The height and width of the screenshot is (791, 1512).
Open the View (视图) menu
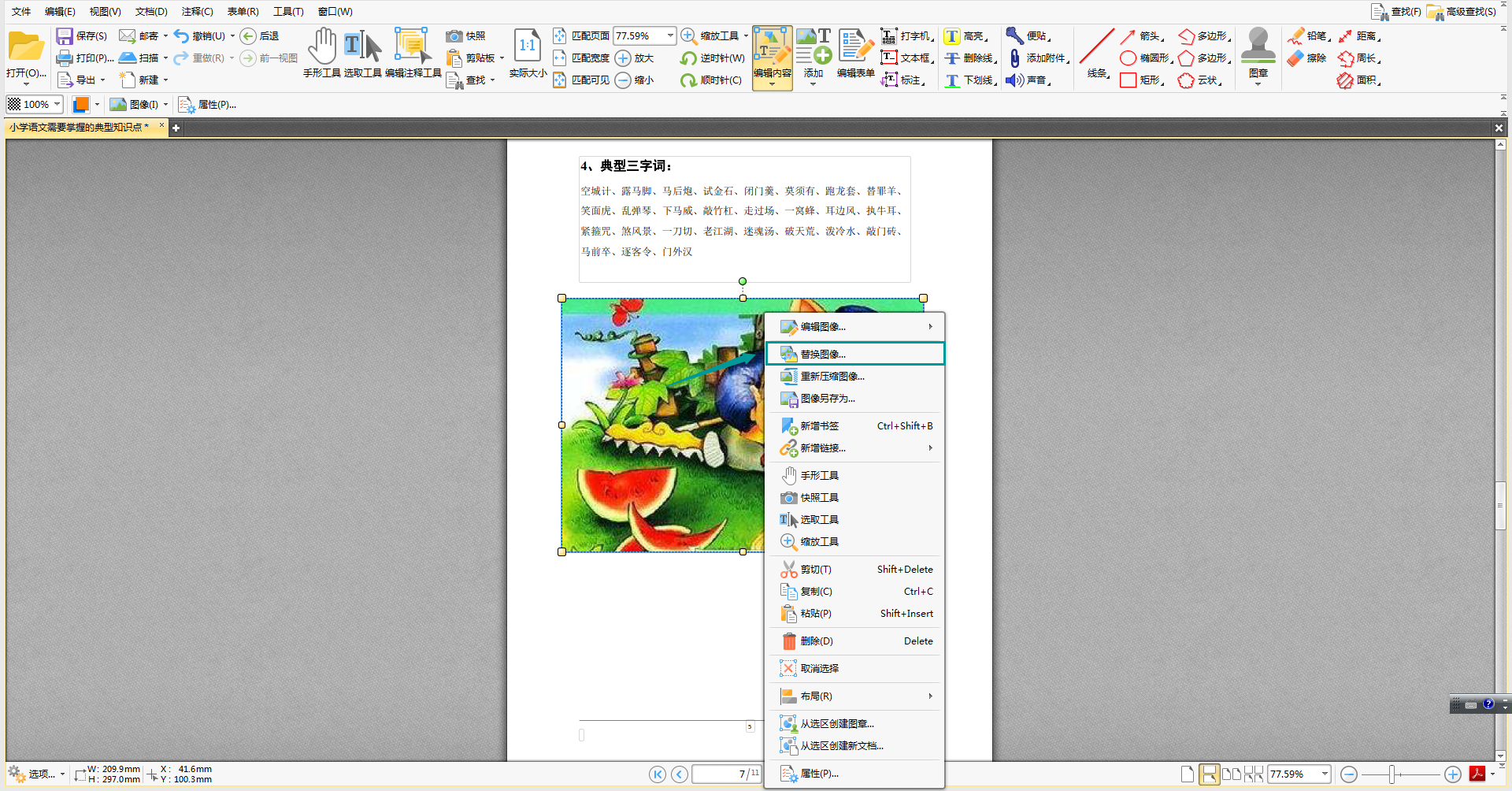[x=105, y=12]
